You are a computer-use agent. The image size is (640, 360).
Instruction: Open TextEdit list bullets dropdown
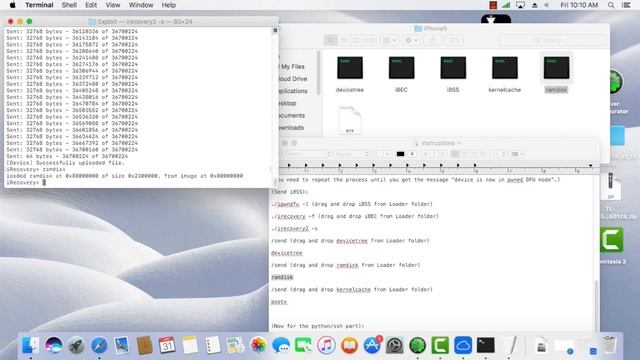pyautogui.click(x=517, y=154)
